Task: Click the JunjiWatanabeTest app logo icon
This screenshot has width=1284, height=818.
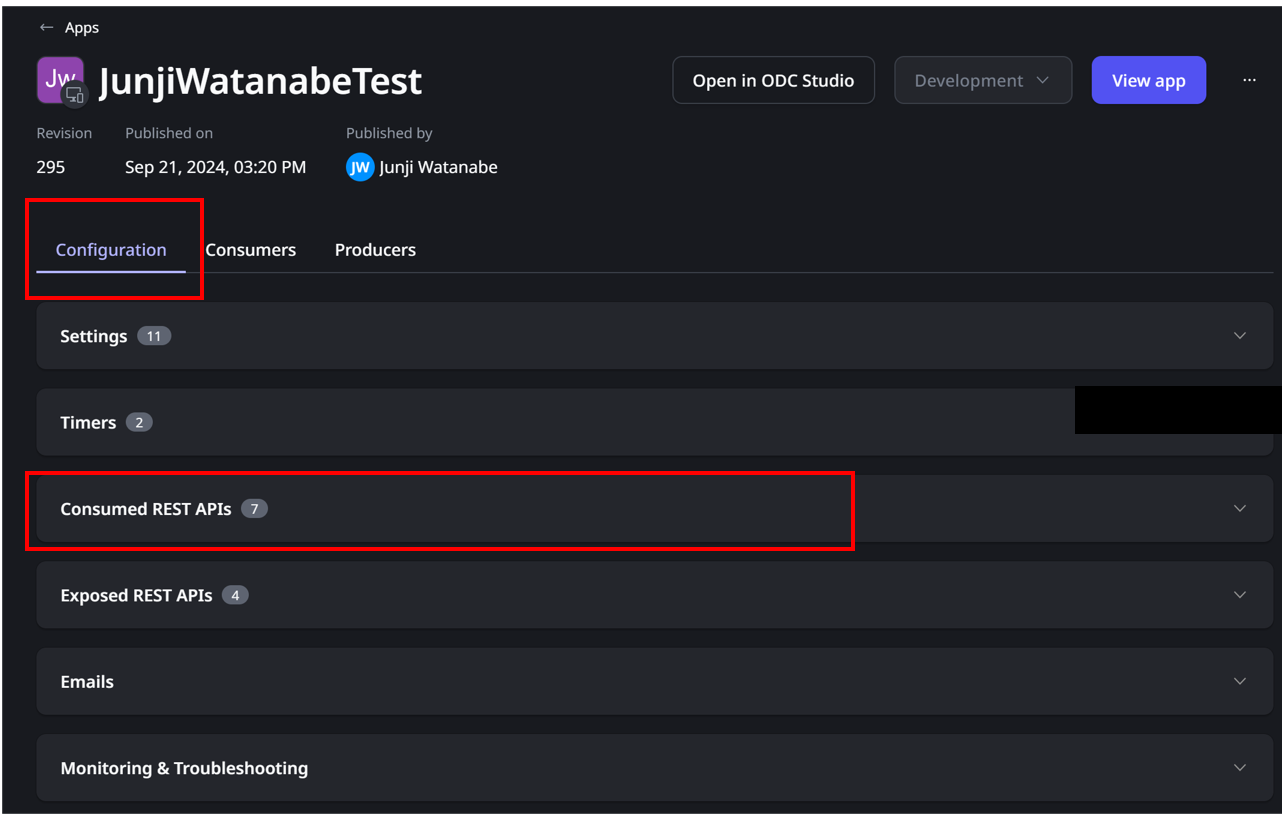Action: [59, 78]
